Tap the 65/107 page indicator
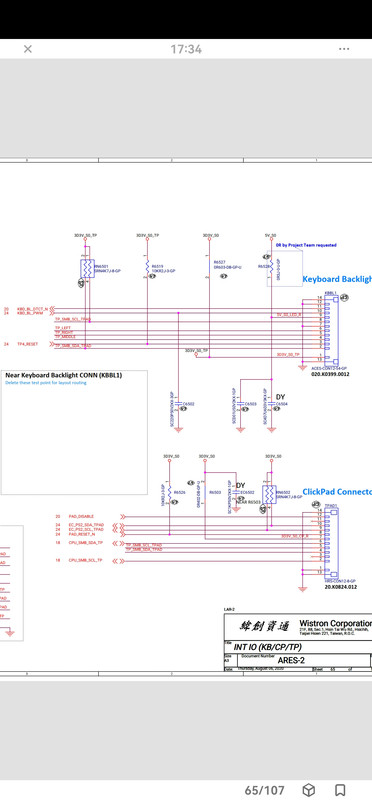The image size is (372, 800). pos(264,790)
